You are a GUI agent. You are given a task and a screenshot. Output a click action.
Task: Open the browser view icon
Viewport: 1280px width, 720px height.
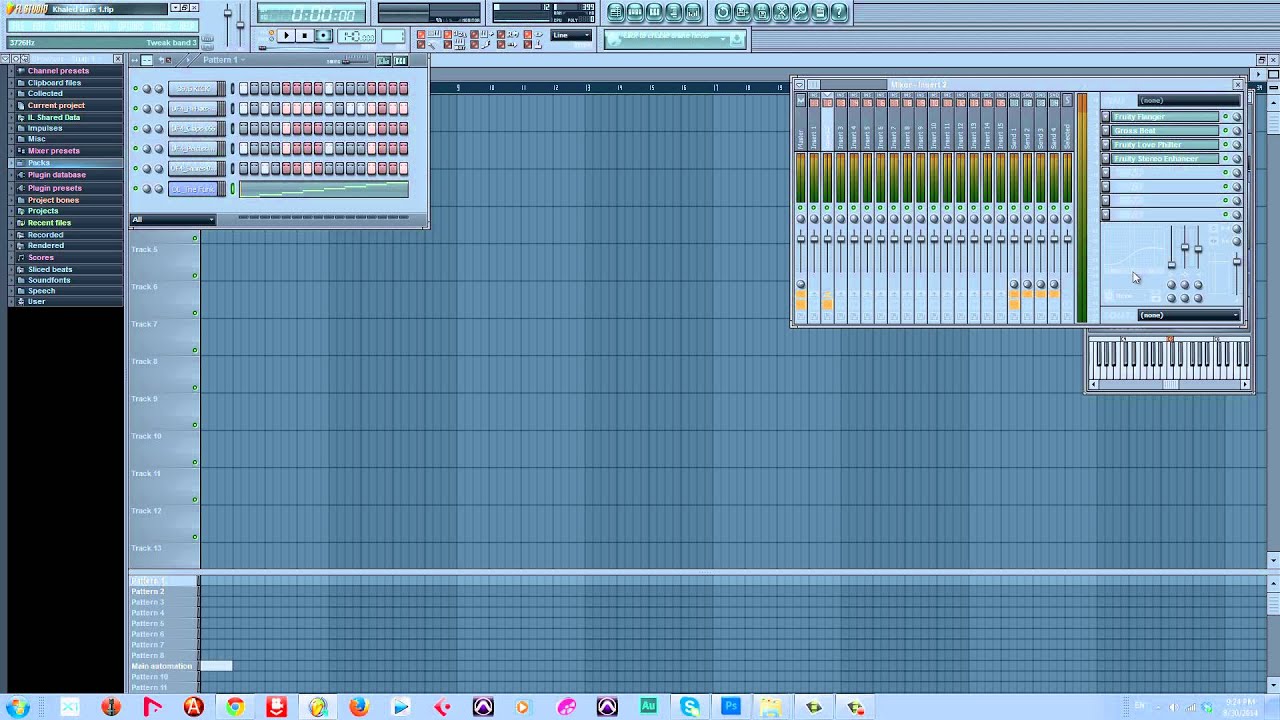[674, 12]
